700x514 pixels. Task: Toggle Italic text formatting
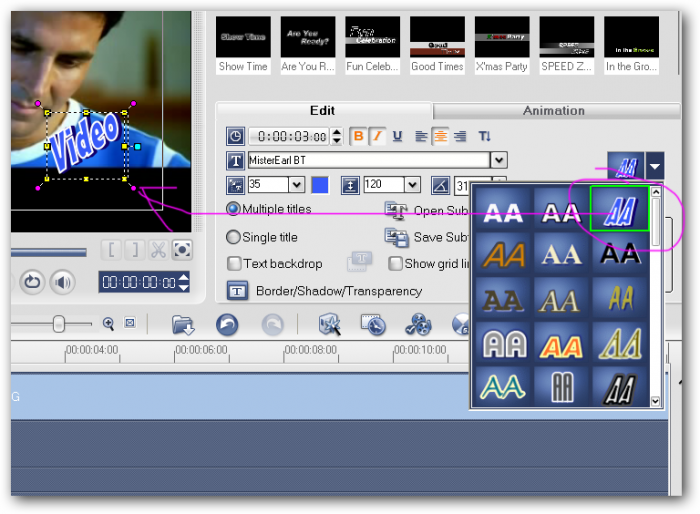378,136
